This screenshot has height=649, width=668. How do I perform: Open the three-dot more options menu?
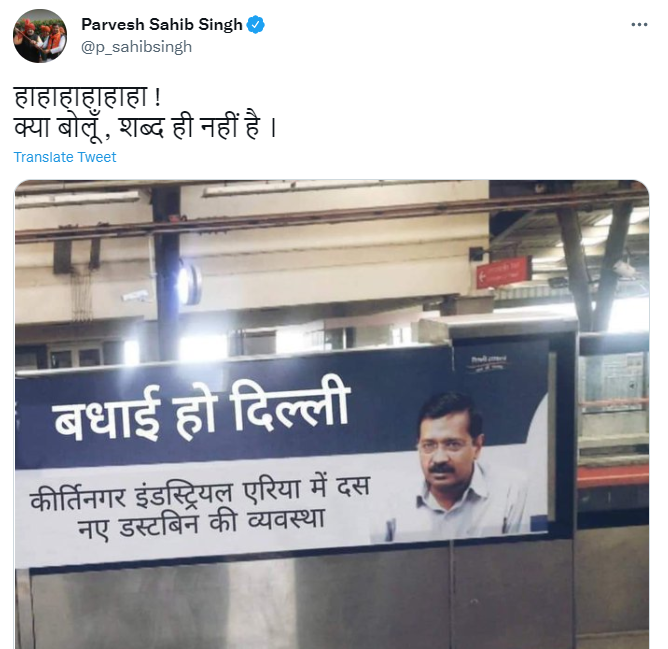639,25
